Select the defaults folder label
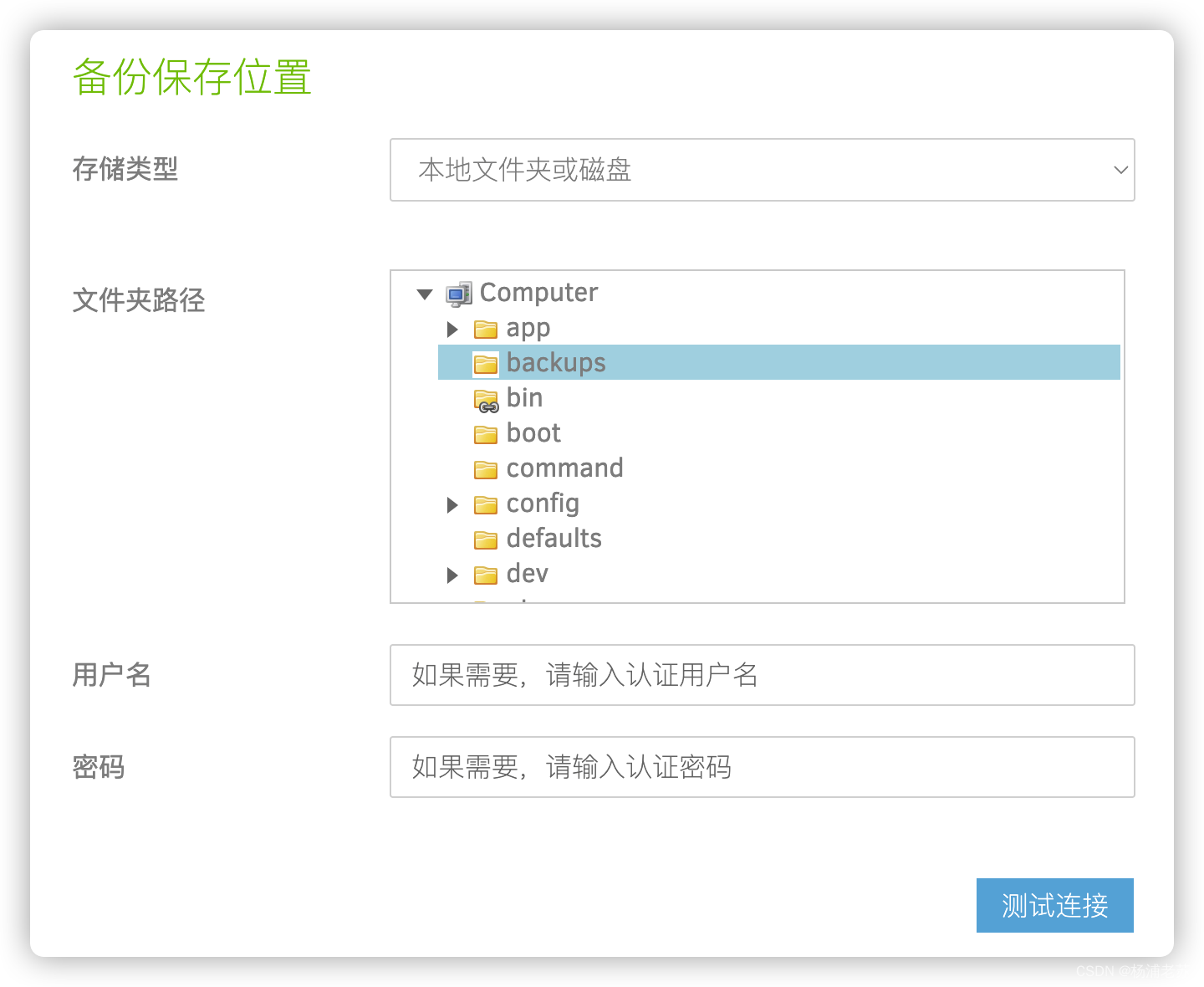This screenshot has width=1204, height=987. pyautogui.click(x=554, y=539)
